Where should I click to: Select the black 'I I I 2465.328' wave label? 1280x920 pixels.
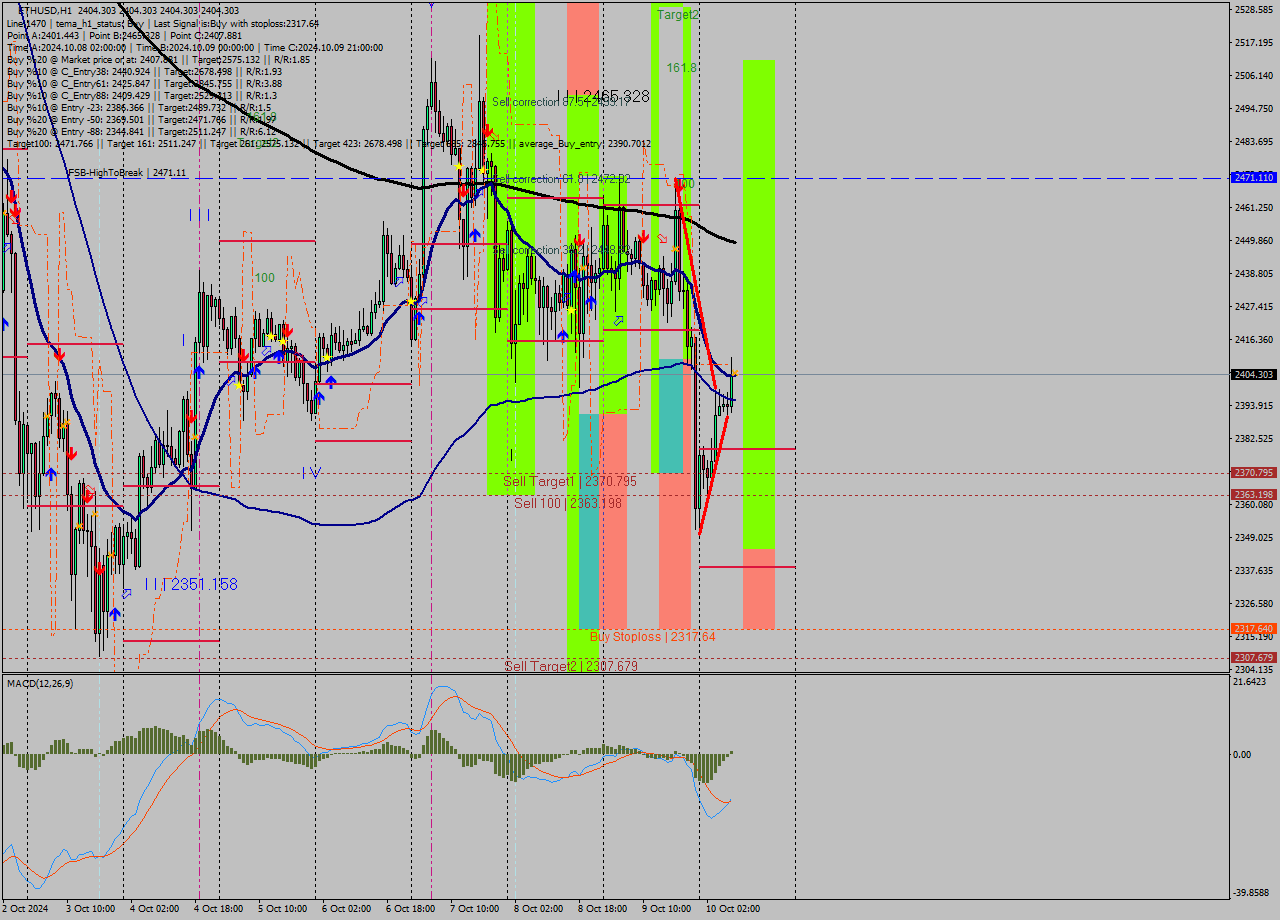click(x=603, y=96)
